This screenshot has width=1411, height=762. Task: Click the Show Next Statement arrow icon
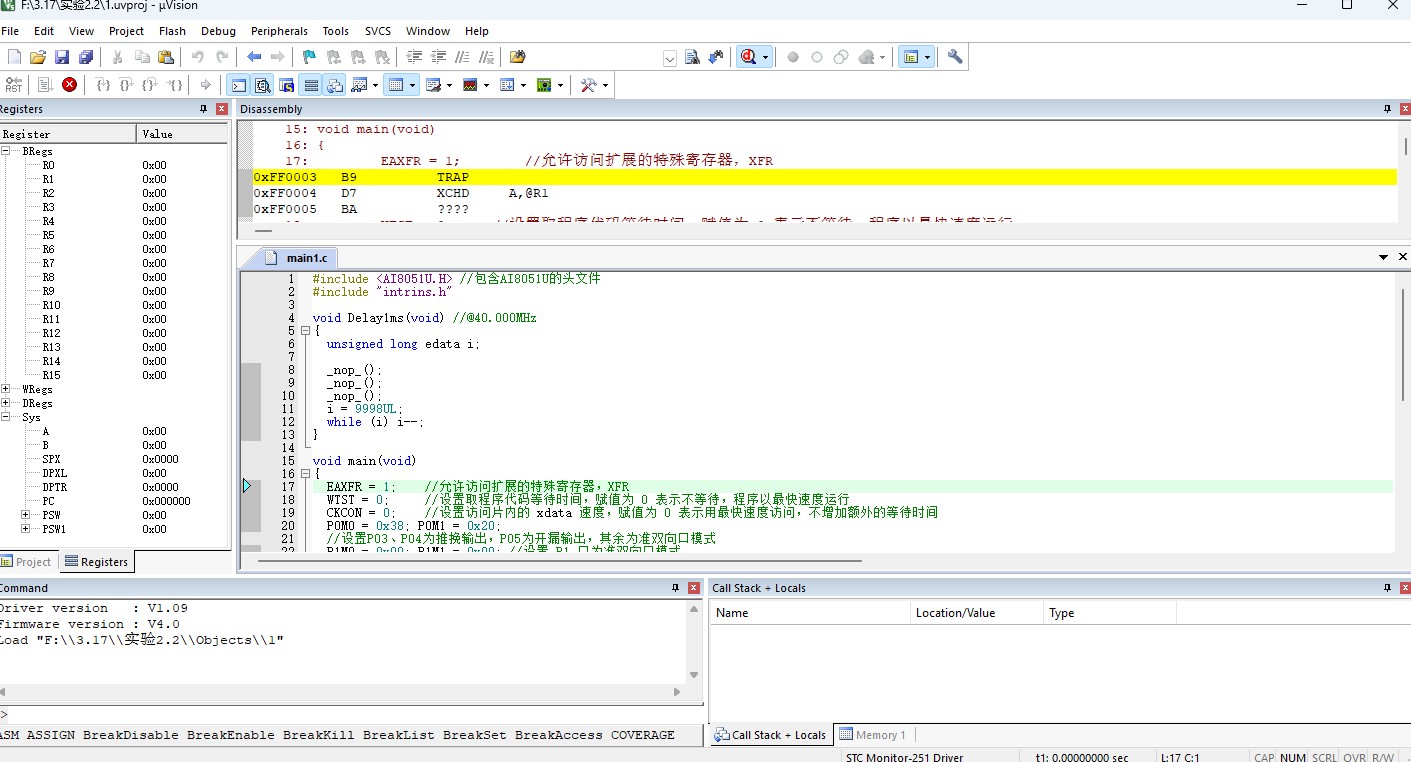(206, 85)
